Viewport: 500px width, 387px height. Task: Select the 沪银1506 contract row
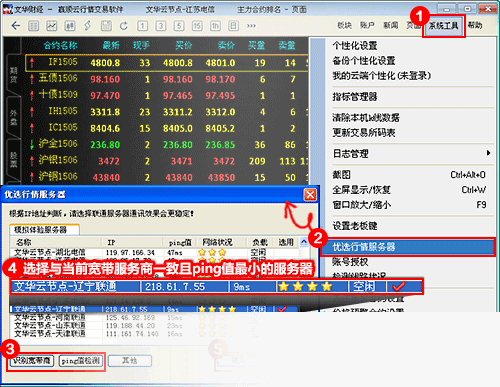coord(167,161)
